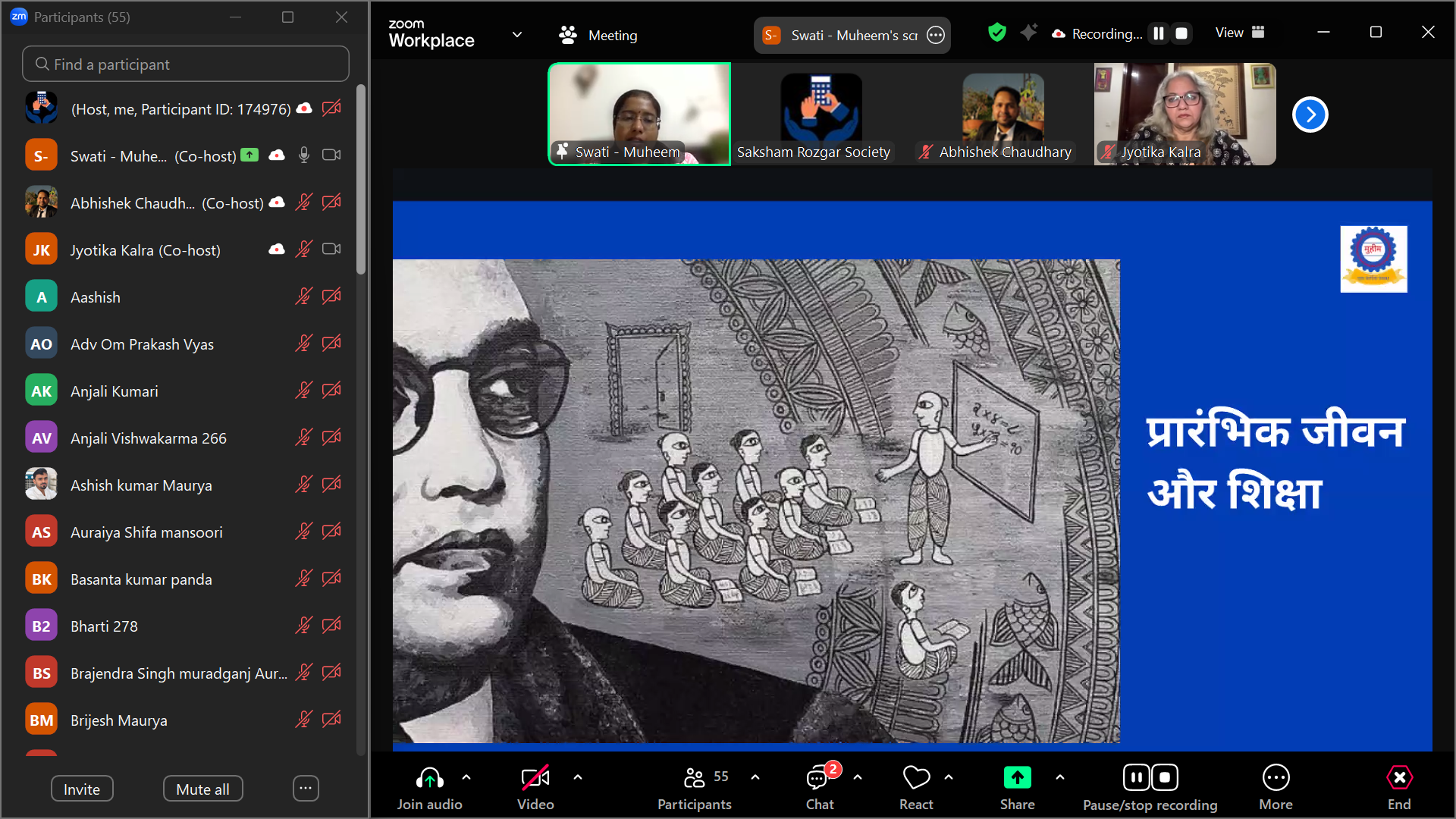Click Ashish kumar Maurya video-off icon
This screenshot has width=1456, height=819.
tap(331, 485)
